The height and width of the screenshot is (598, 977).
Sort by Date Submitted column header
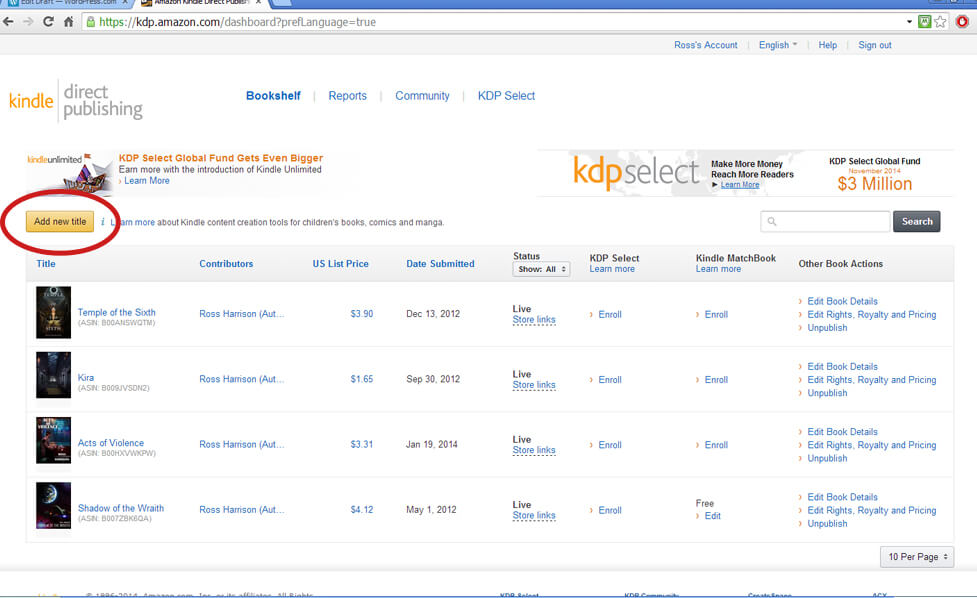point(440,263)
